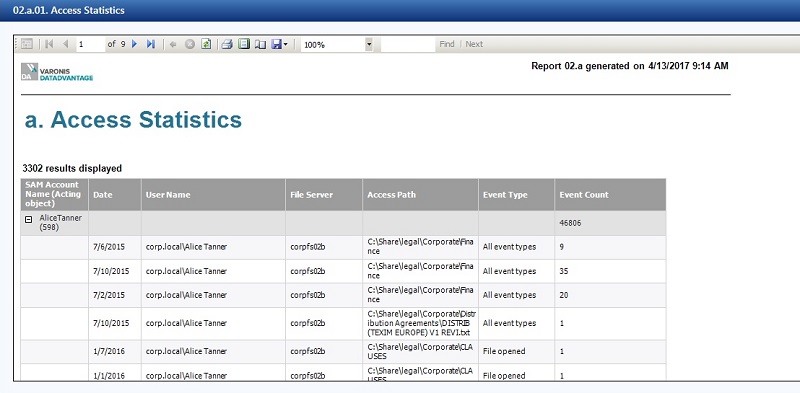Screen dimensions: 800x393
Task: Click the SAM Account Name column header
Action: [x=55, y=194]
